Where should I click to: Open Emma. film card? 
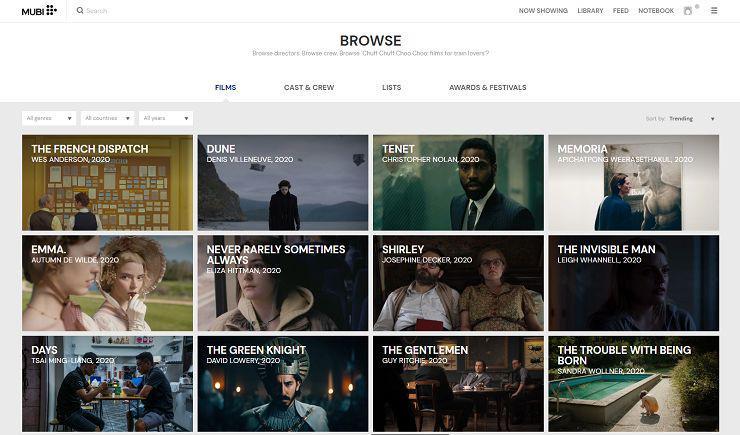[108, 283]
